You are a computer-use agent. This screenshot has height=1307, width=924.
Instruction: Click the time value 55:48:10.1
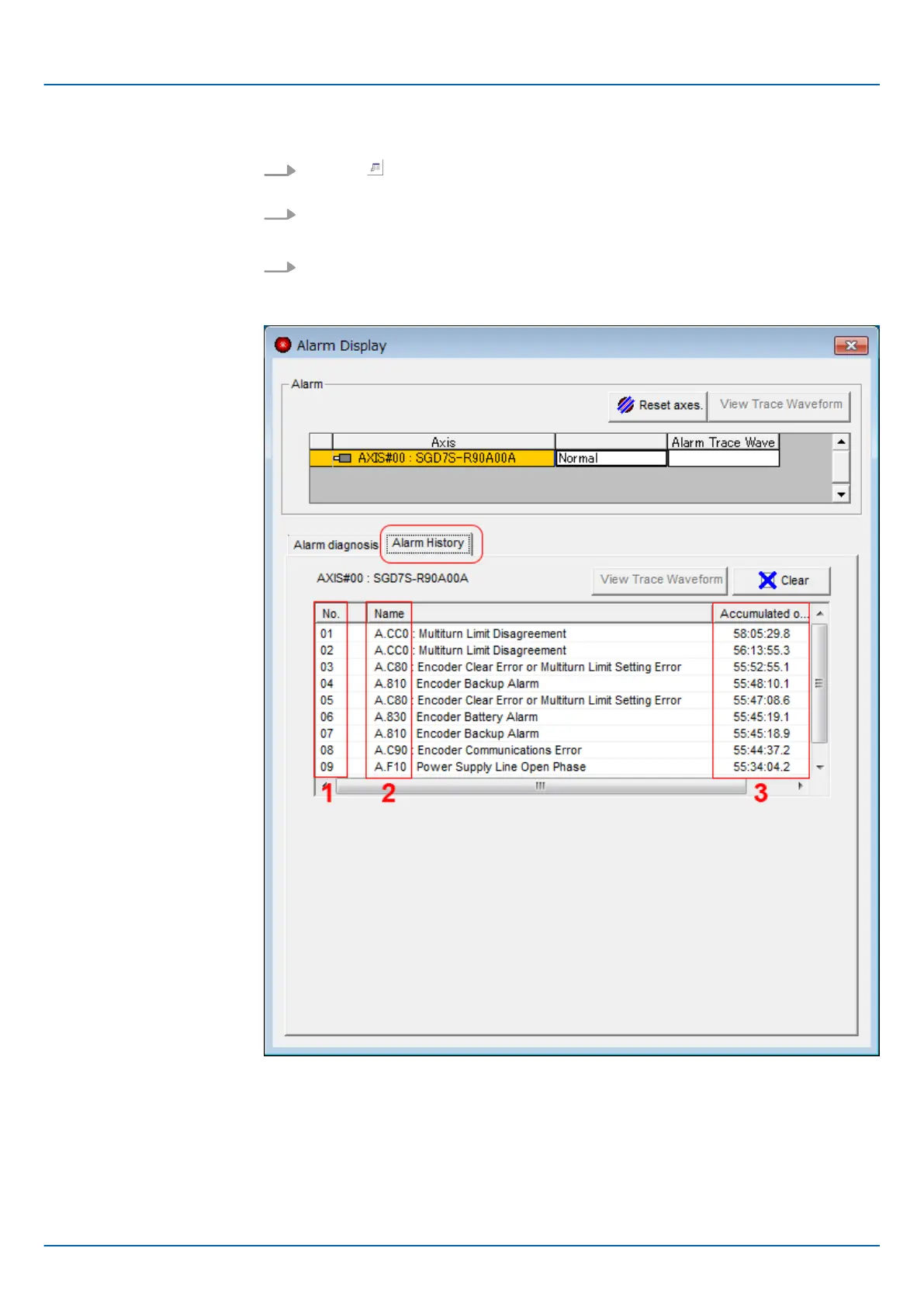coord(761,684)
